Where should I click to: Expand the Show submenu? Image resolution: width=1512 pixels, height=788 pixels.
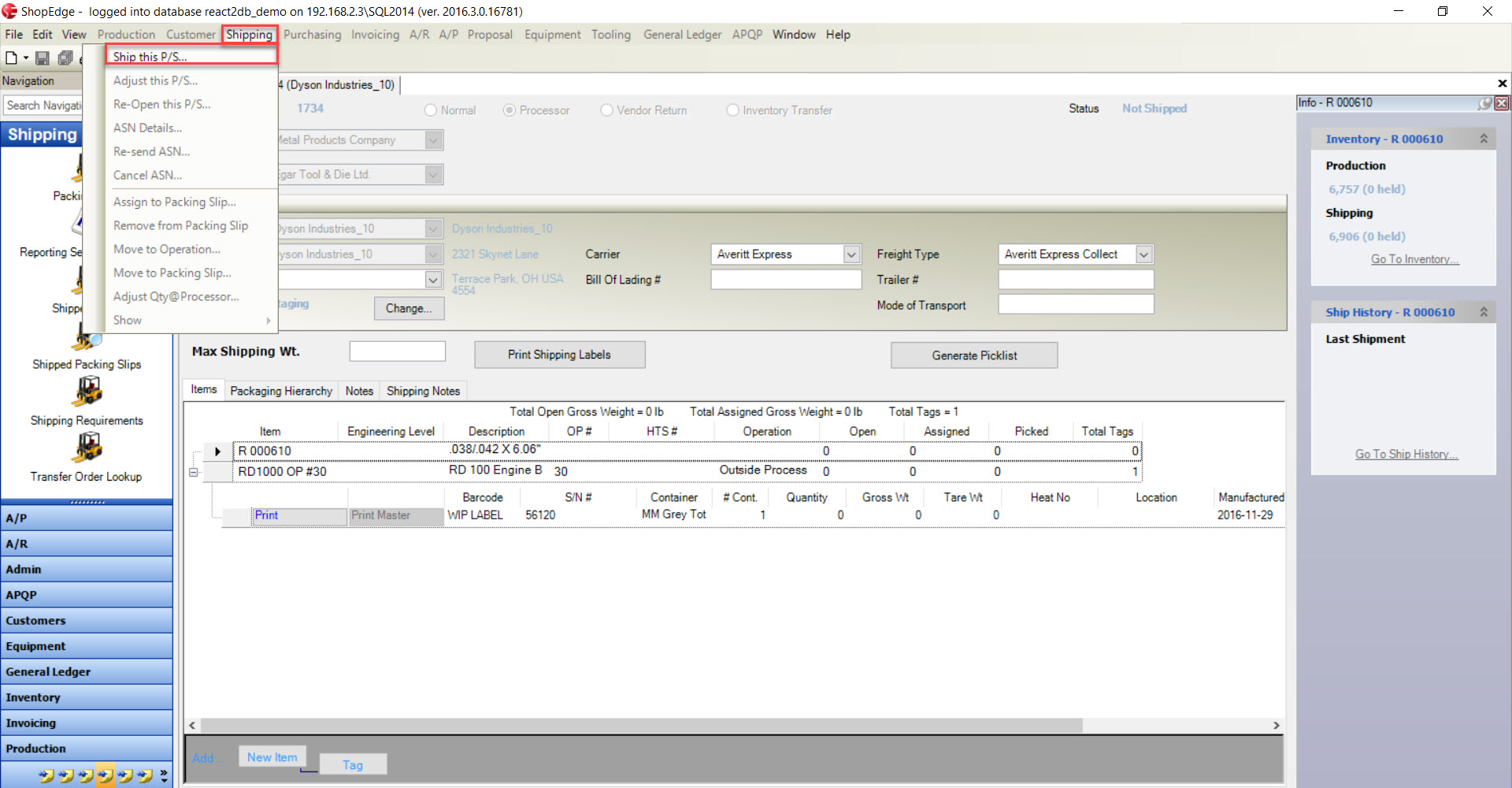click(191, 320)
